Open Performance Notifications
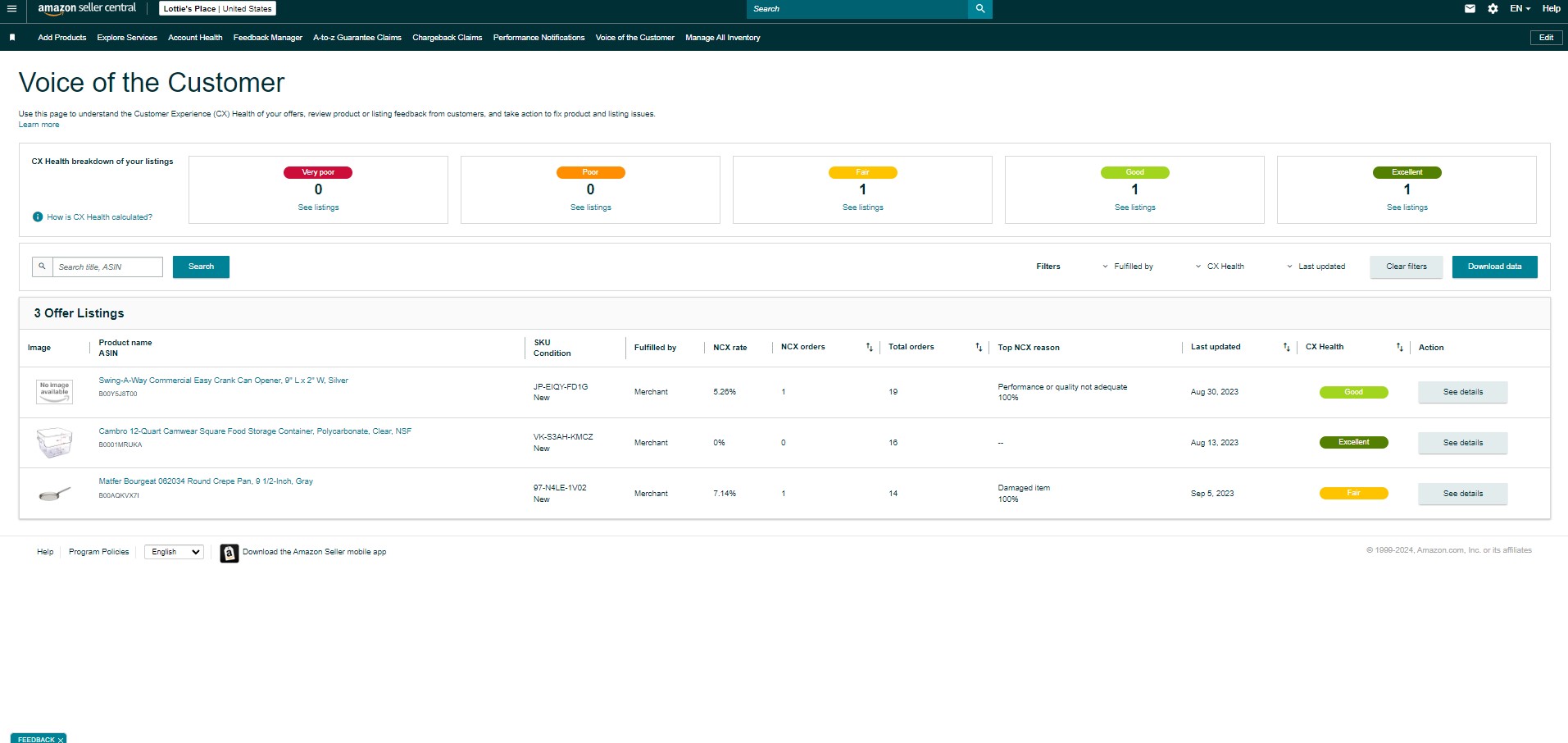This screenshot has width=1568, height=743. pos(539,38)
